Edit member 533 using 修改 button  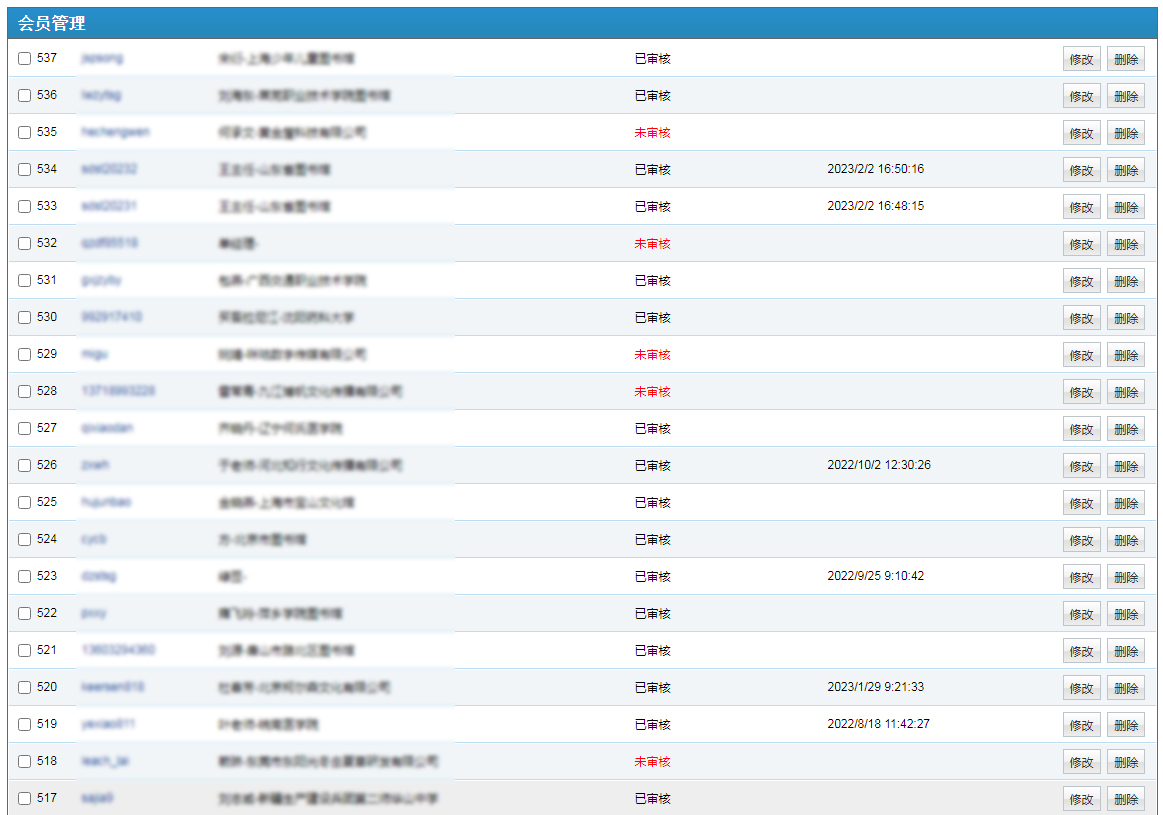pyautogui.click(x=1081, y=207)
